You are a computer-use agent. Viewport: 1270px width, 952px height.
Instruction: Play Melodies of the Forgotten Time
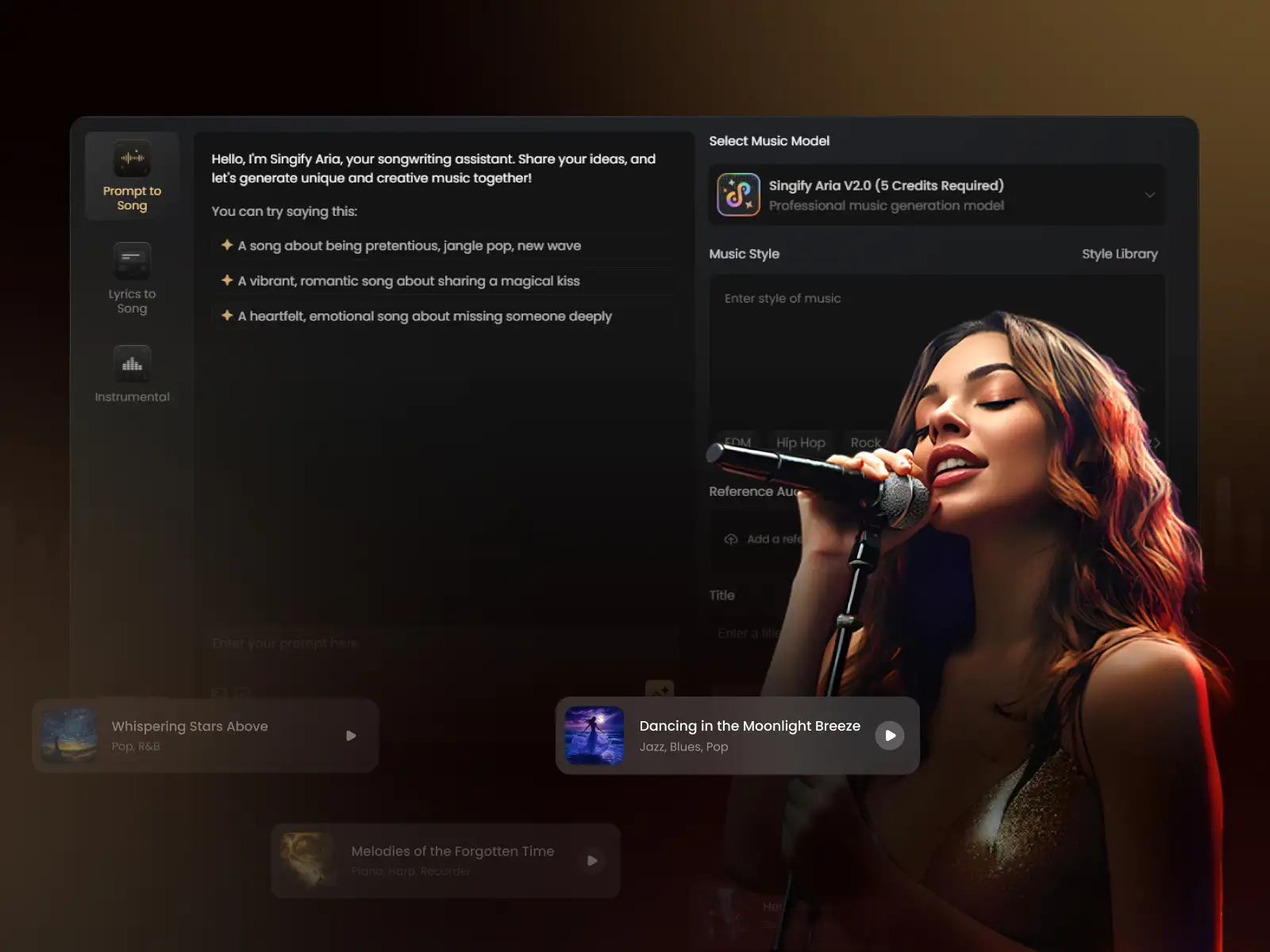coord(592,860)
